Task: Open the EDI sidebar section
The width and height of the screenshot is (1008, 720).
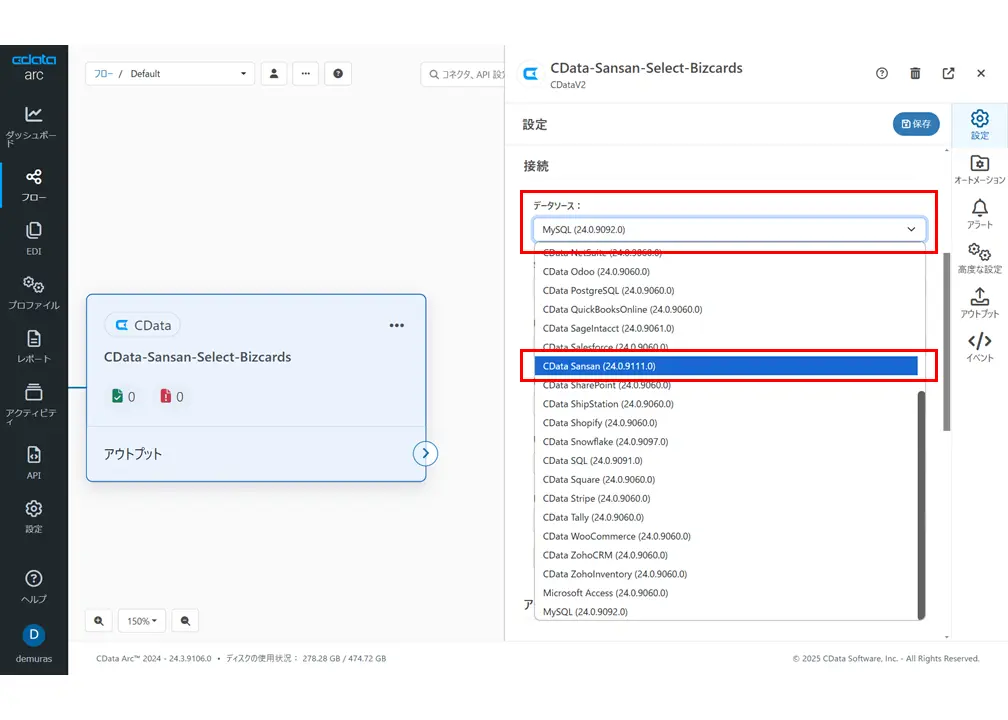Action: [x=33, y=238]
